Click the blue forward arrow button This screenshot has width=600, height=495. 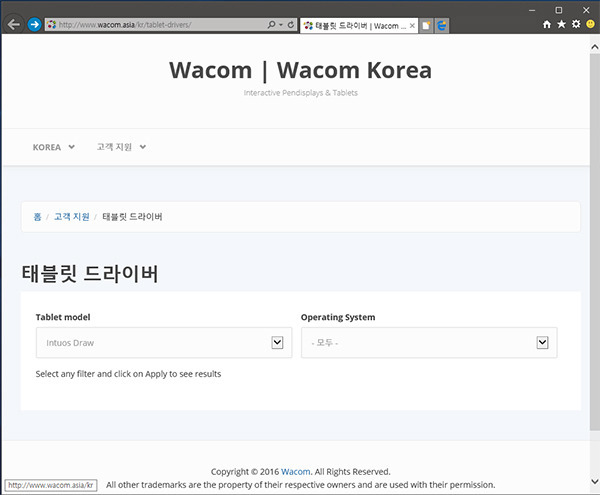click(34, 25)
